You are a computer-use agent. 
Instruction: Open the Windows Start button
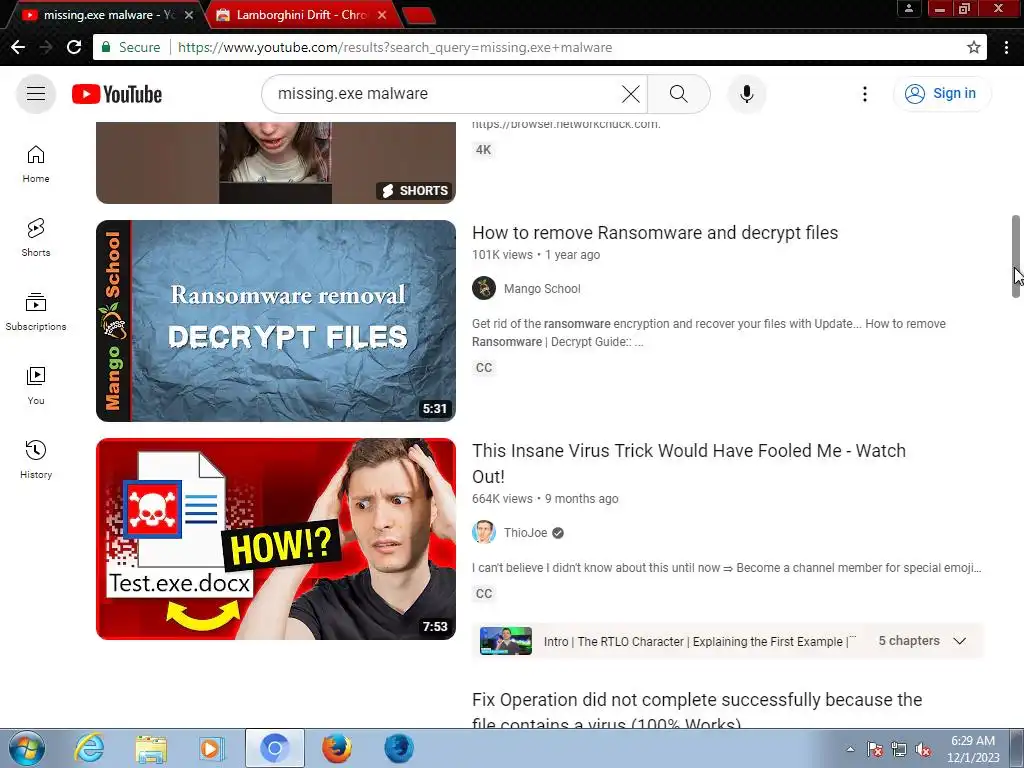click(x=27, y=748)
